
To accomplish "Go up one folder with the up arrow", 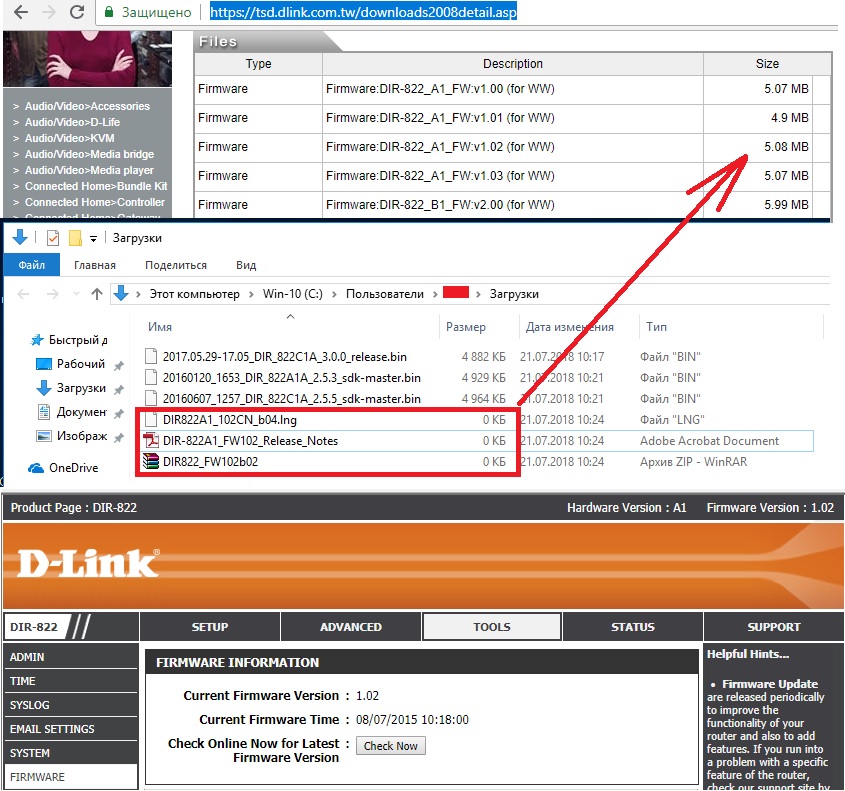I will pos(96,294).
